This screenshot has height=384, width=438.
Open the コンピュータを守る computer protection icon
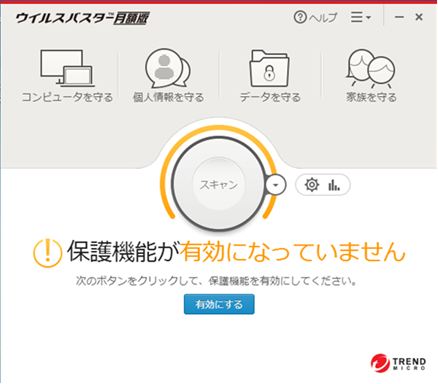pos(67,69)
